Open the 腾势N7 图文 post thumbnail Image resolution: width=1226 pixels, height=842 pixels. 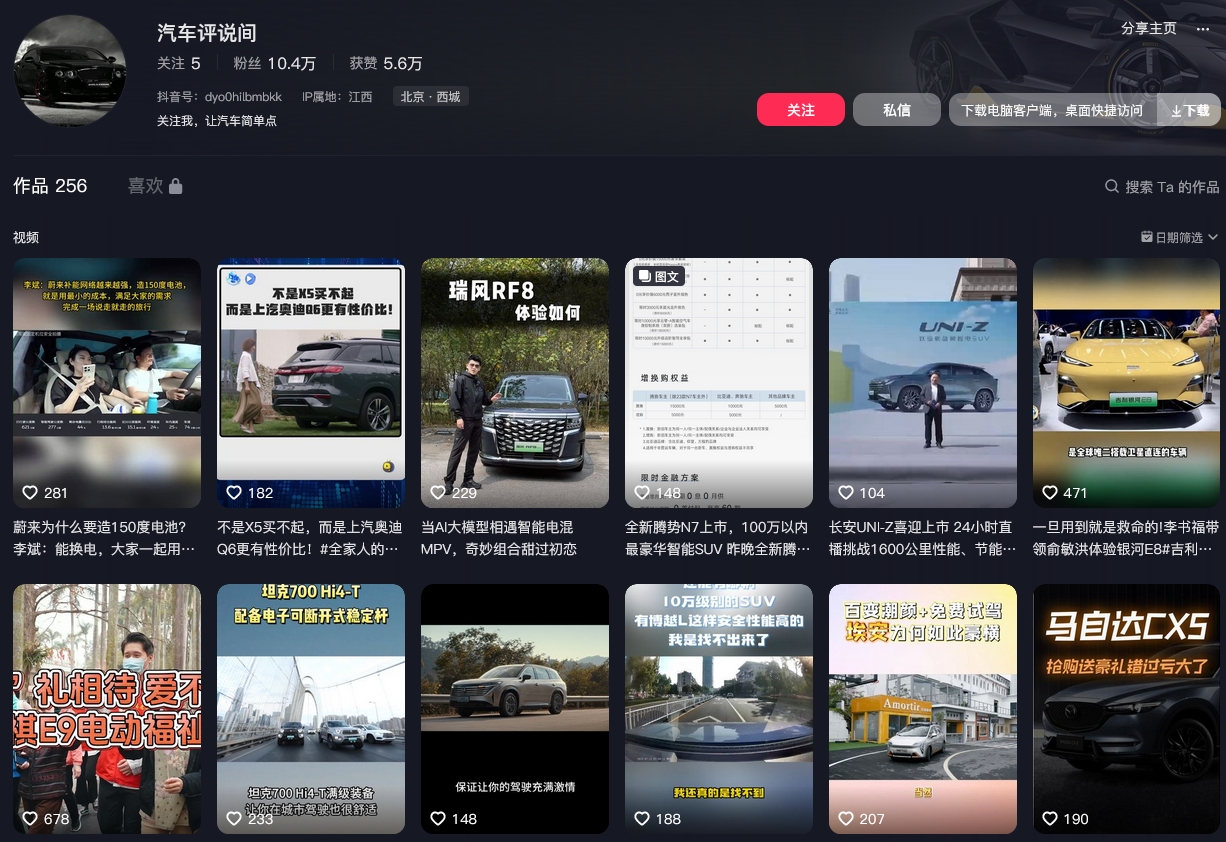pos(719,383)
